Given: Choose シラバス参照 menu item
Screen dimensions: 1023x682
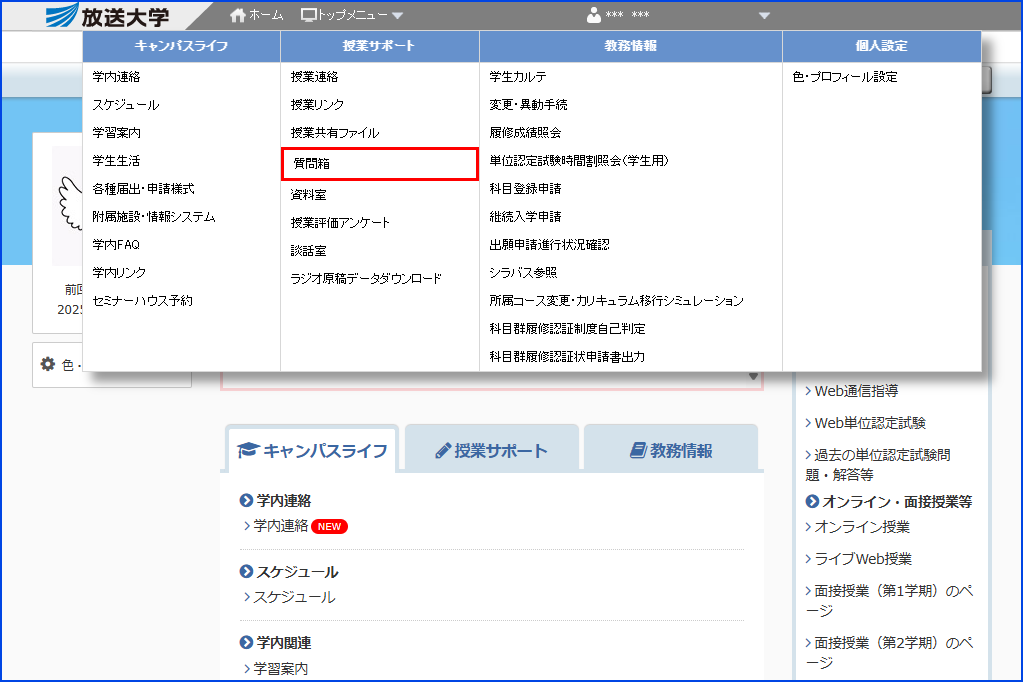Looking at the screenshot, I should (523, 273).
